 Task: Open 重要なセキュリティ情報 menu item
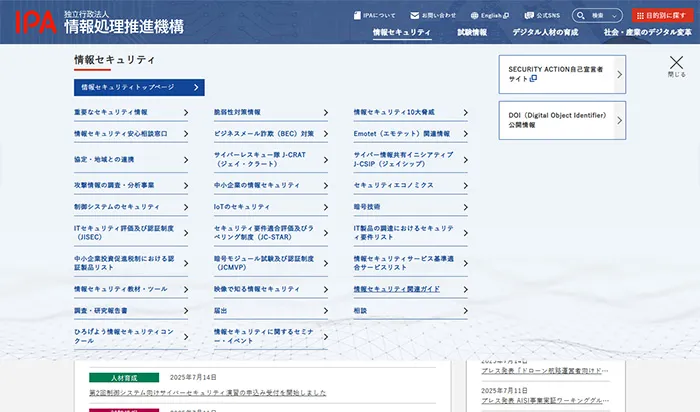(x=131, y=112)
